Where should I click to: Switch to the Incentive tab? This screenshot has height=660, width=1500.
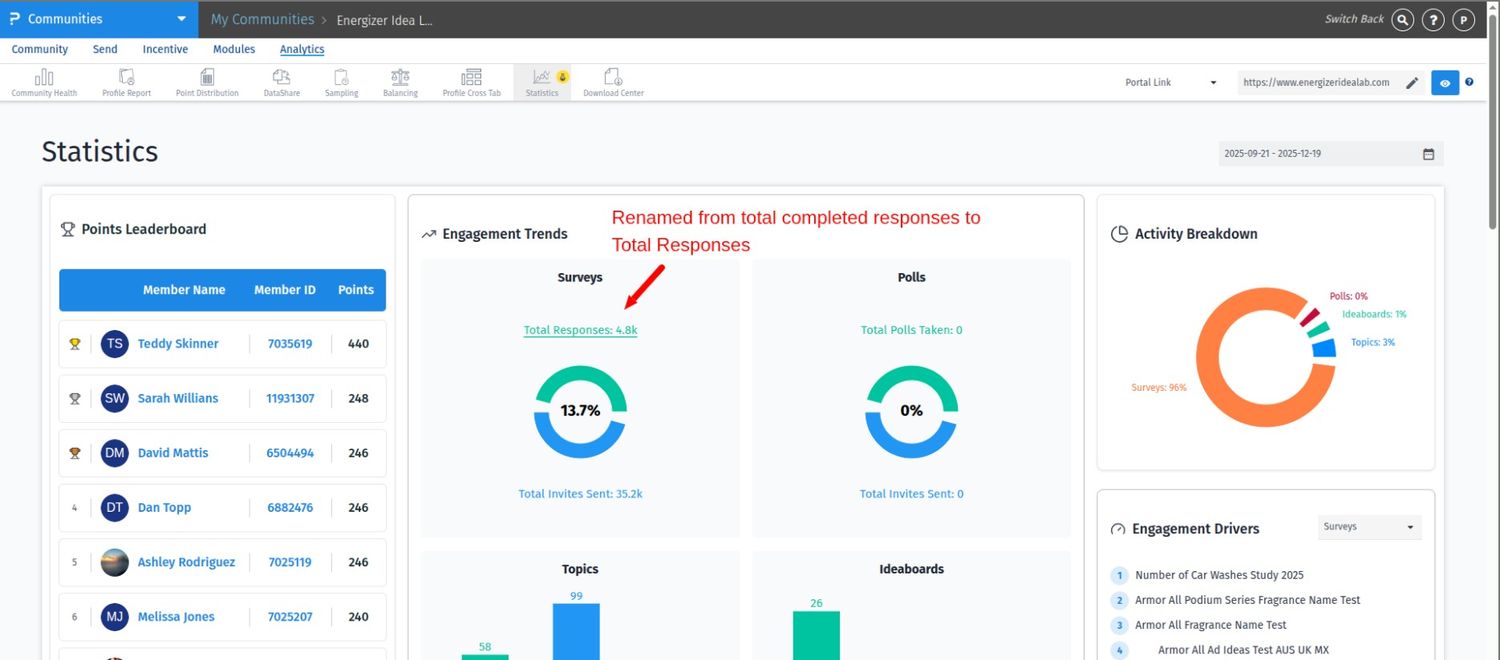coord(165,49)
